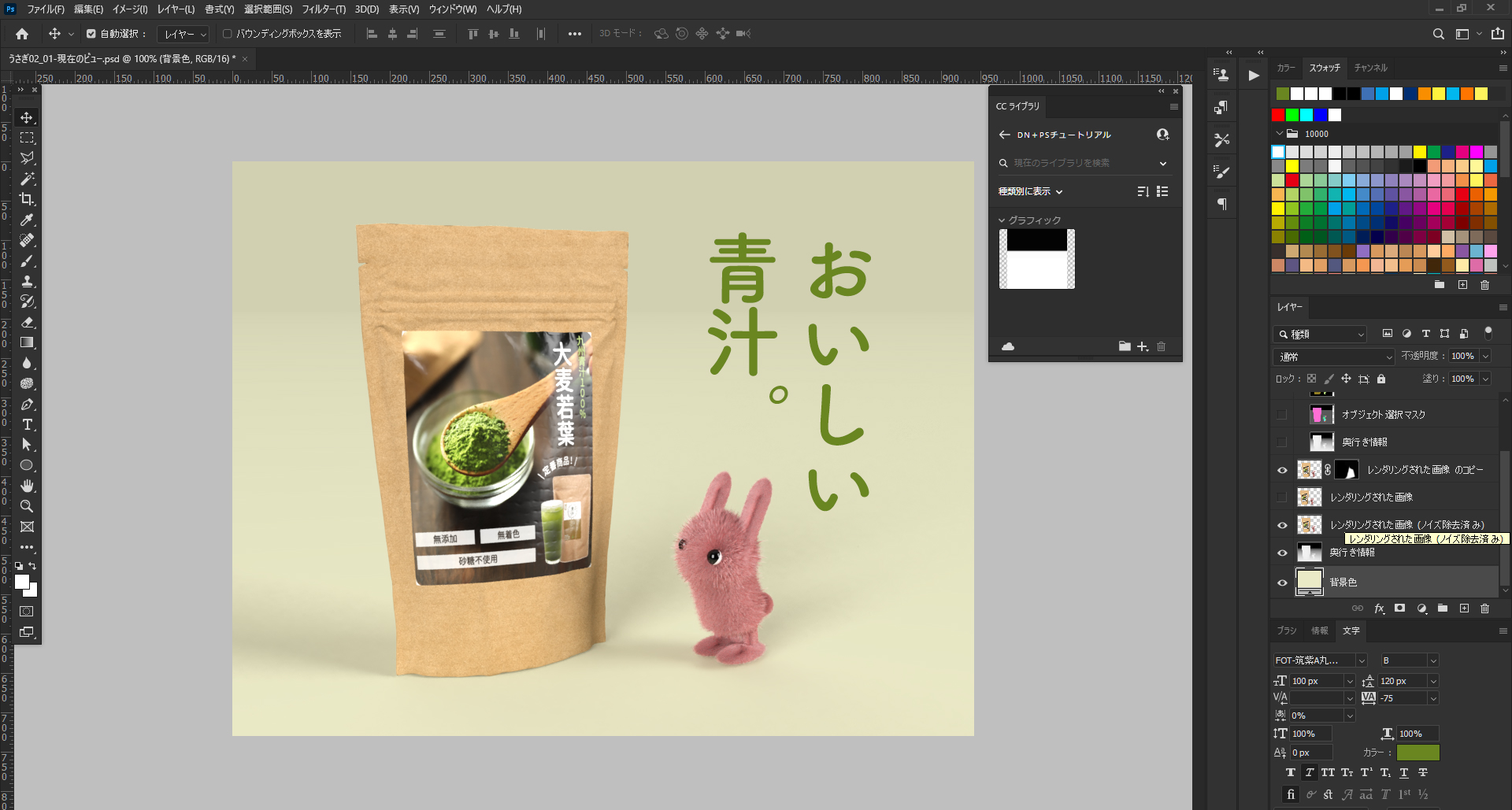Open the layer blend mode 通常 dropdown
Image resolution: width=1512 pixels, height=810 pixels.
pyautogui.click(x=1333, y=357)
